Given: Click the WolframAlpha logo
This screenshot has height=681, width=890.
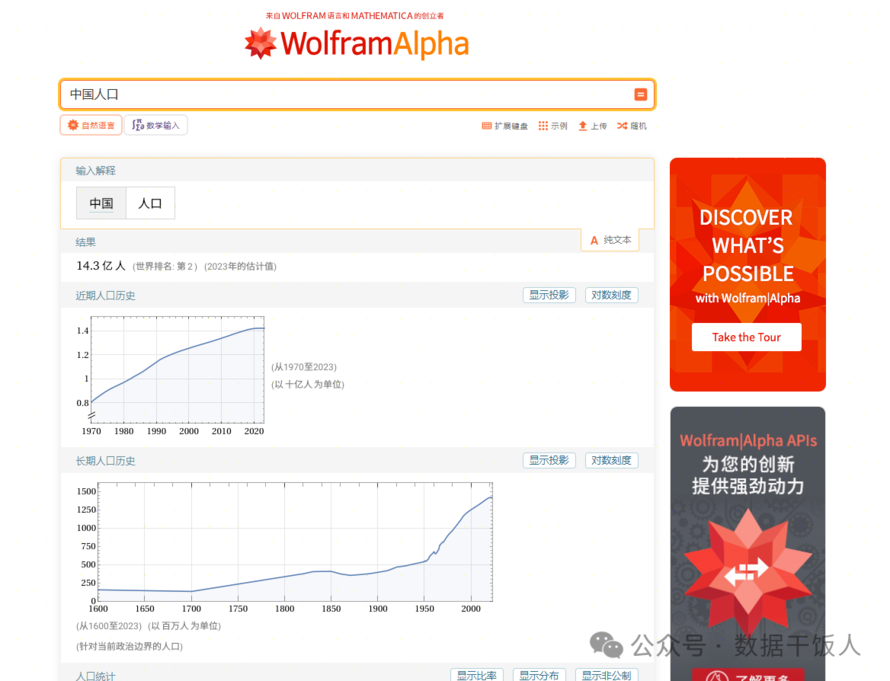Looking at the screenshot, I should coord(356,43).
